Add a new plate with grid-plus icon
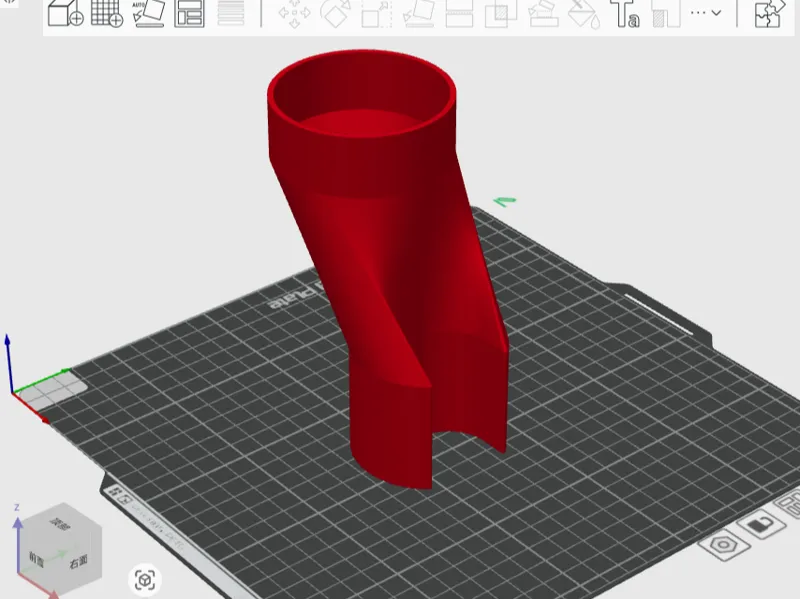Viewport: 800px width, 599px height. pyautogui.click(x=107, y=13)
